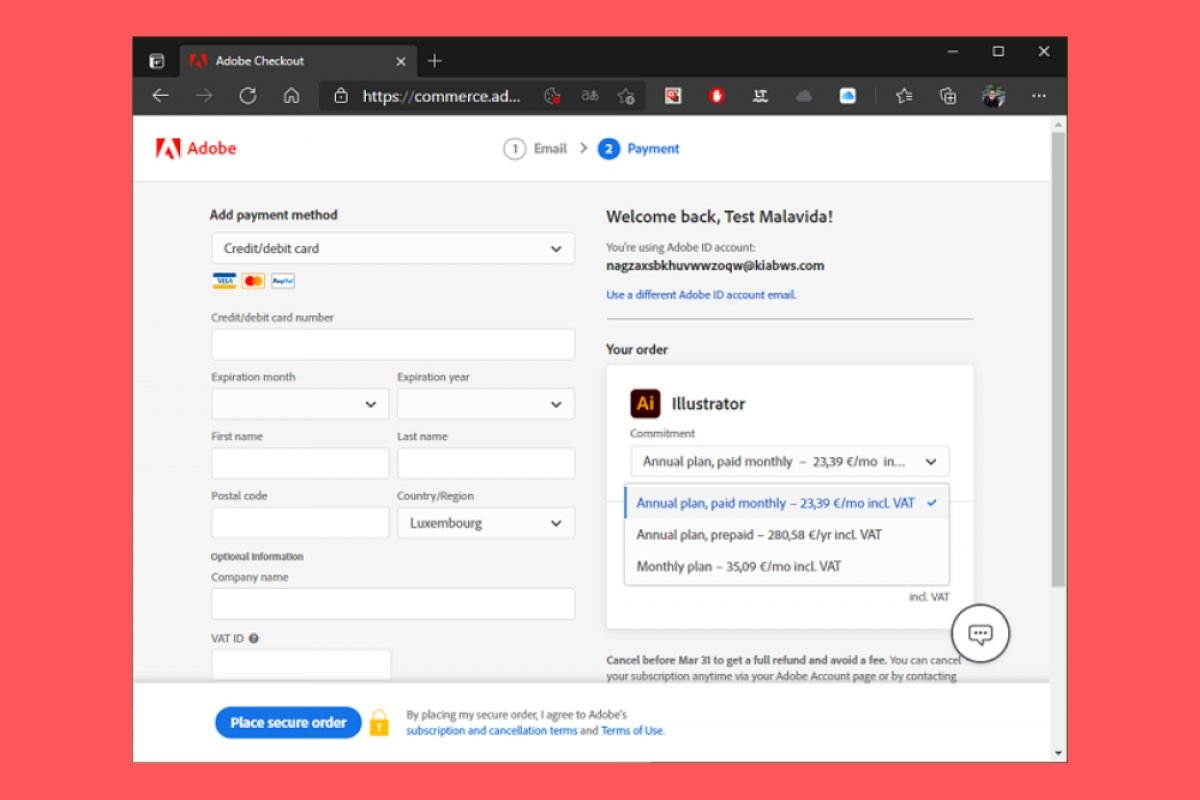Open the Country/Region Luxembourg dropdown
Screen dimensions: 1200x800
click(x=486, y=523)
